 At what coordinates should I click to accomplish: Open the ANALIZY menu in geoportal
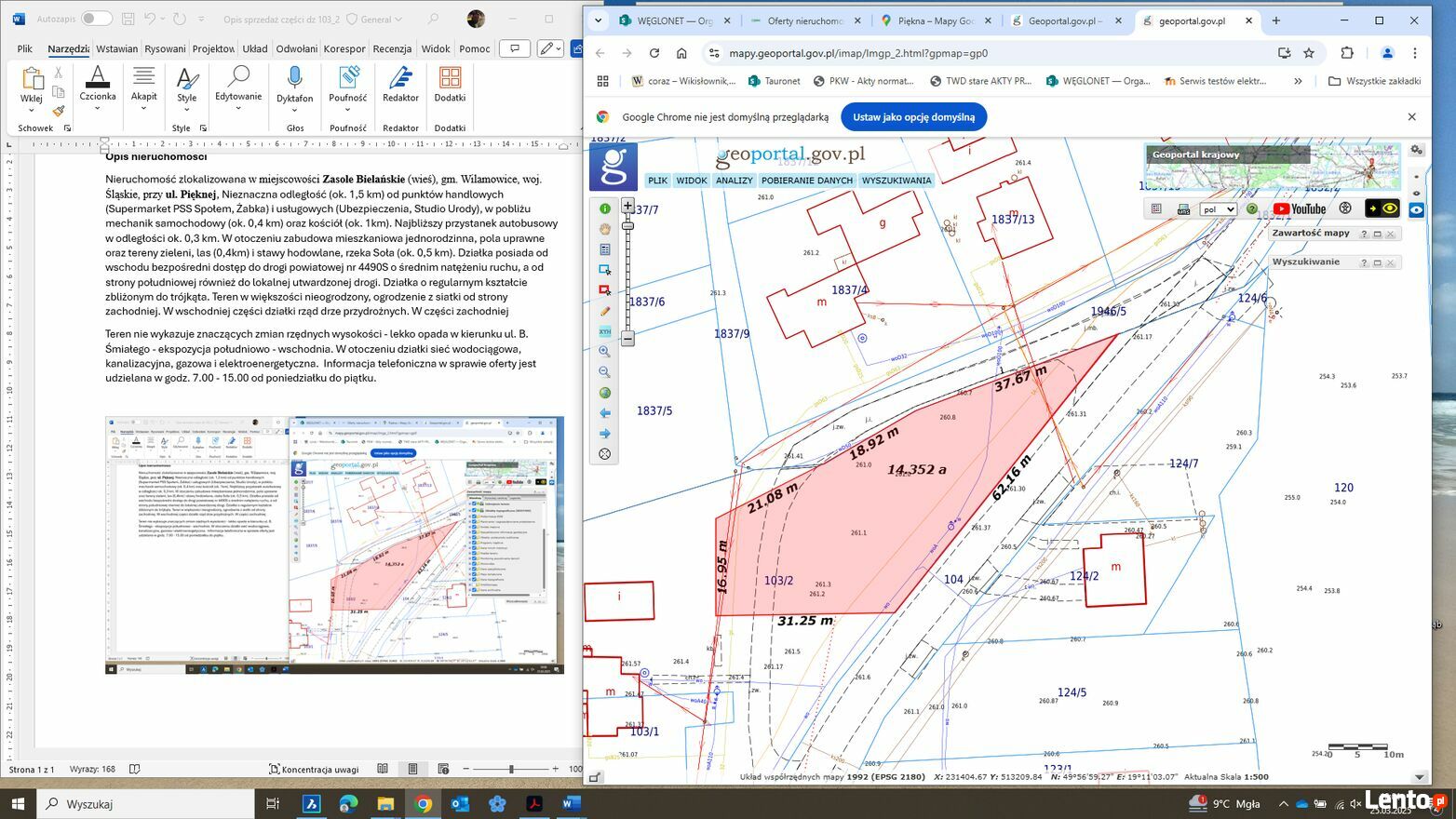tap(734, 181)
